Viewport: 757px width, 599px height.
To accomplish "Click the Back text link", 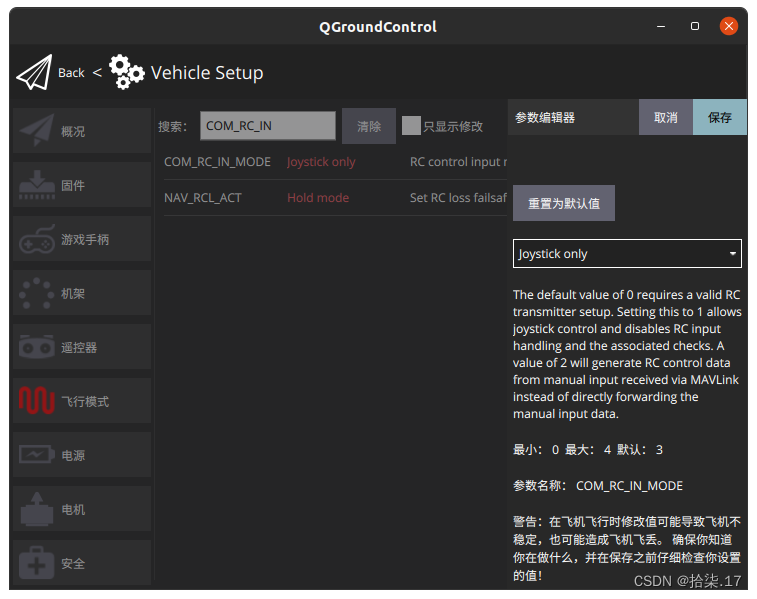I will (x=71, y=73).
